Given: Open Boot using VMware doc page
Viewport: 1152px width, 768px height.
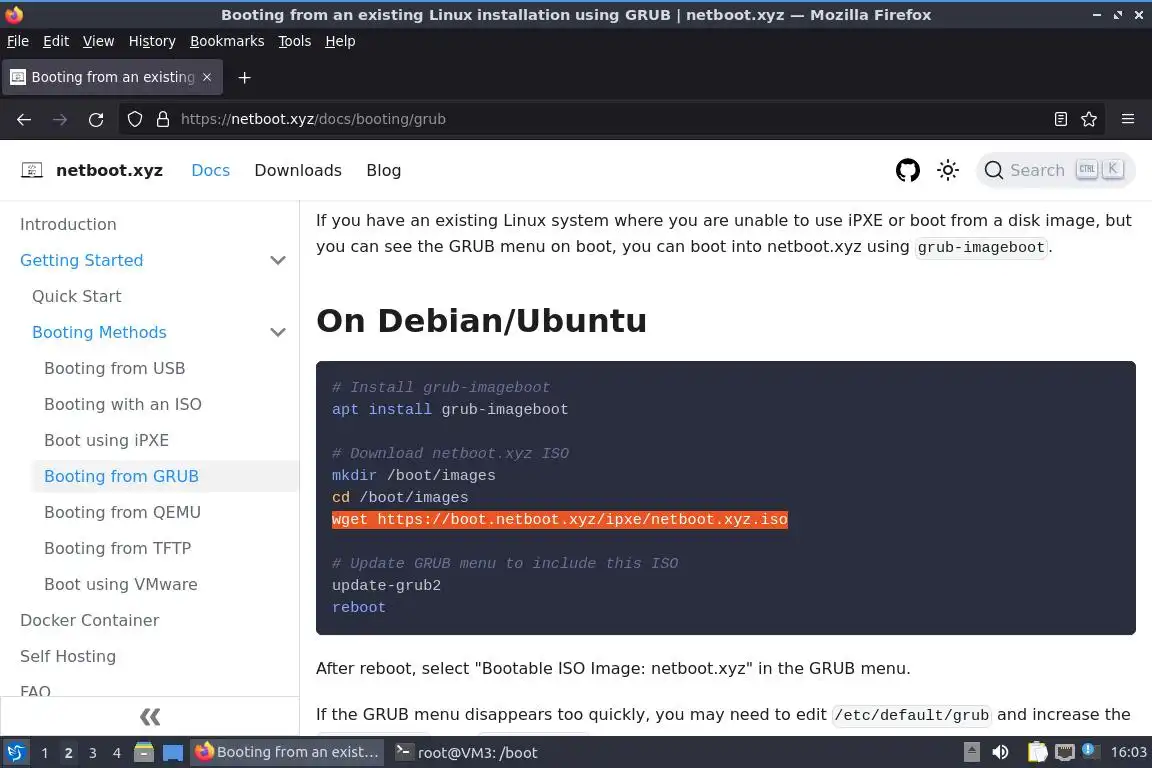Looking at the screenshot, I should click(120, 584).
